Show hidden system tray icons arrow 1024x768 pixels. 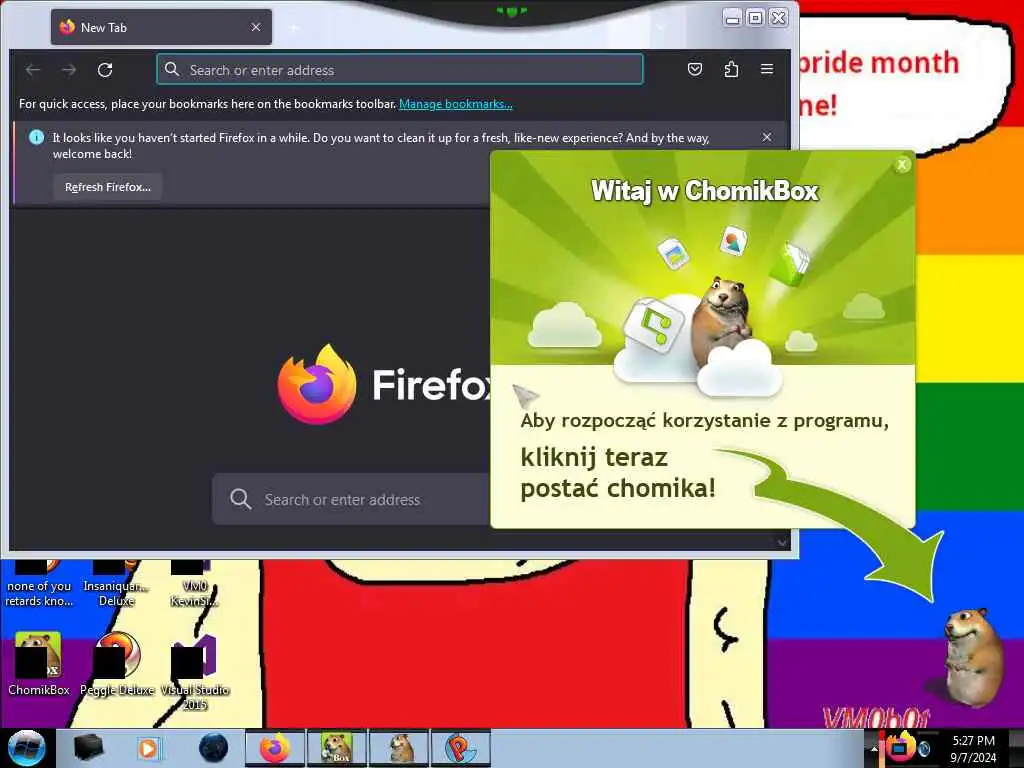click(x=874, y=748)
